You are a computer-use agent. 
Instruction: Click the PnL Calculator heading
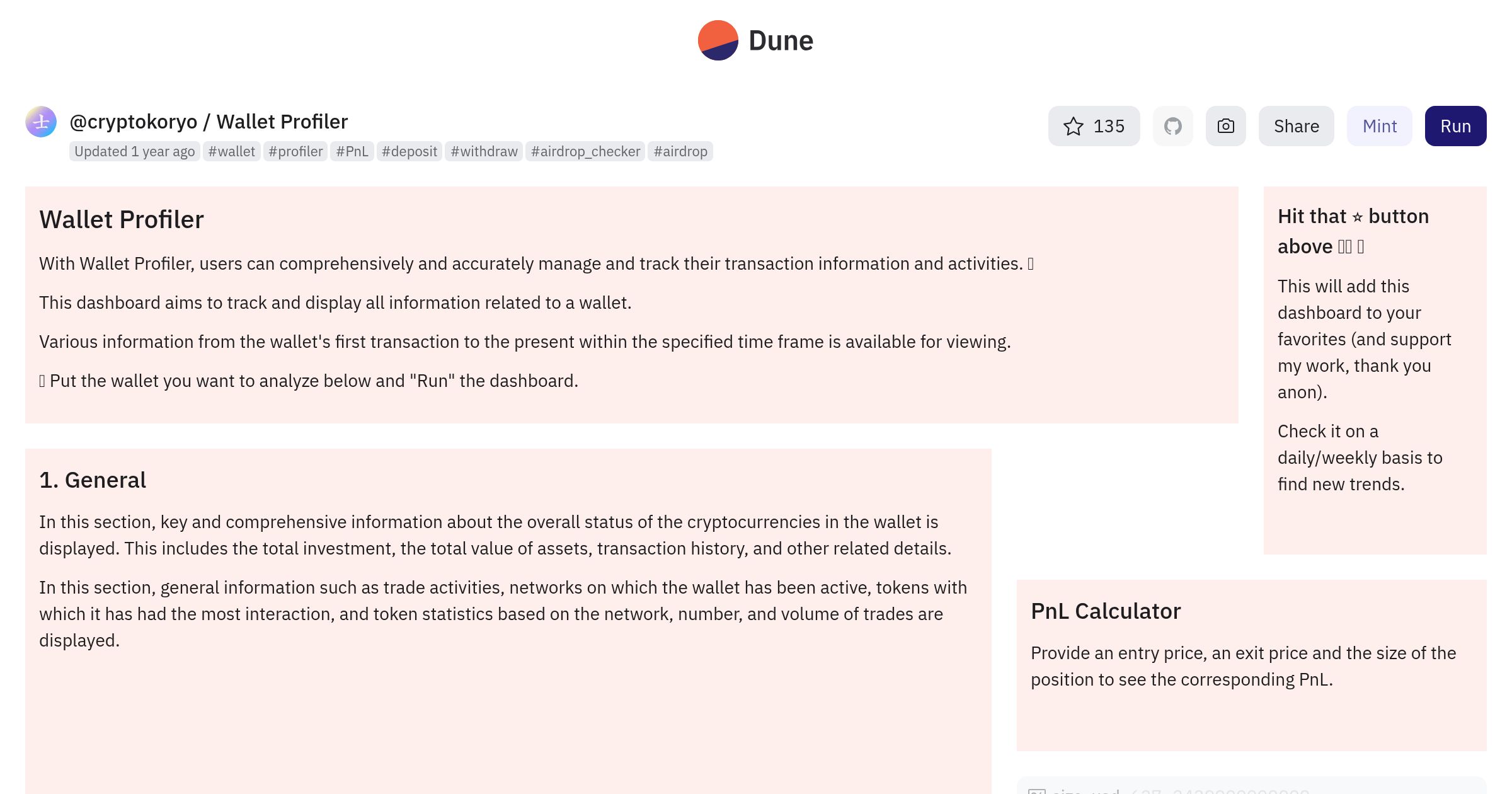[1106, 611]
